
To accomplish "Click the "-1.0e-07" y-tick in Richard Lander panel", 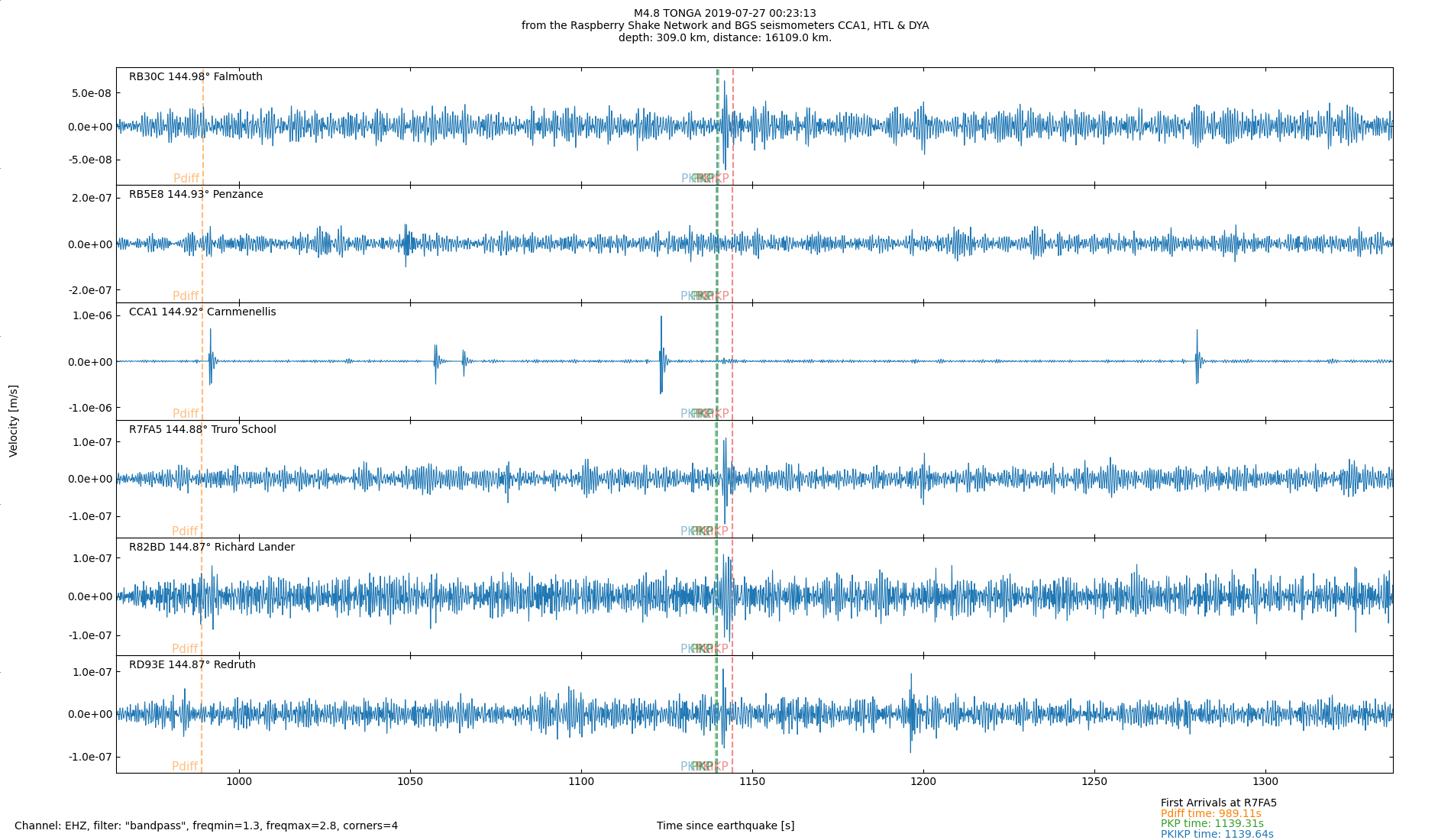I will [89, 635].
